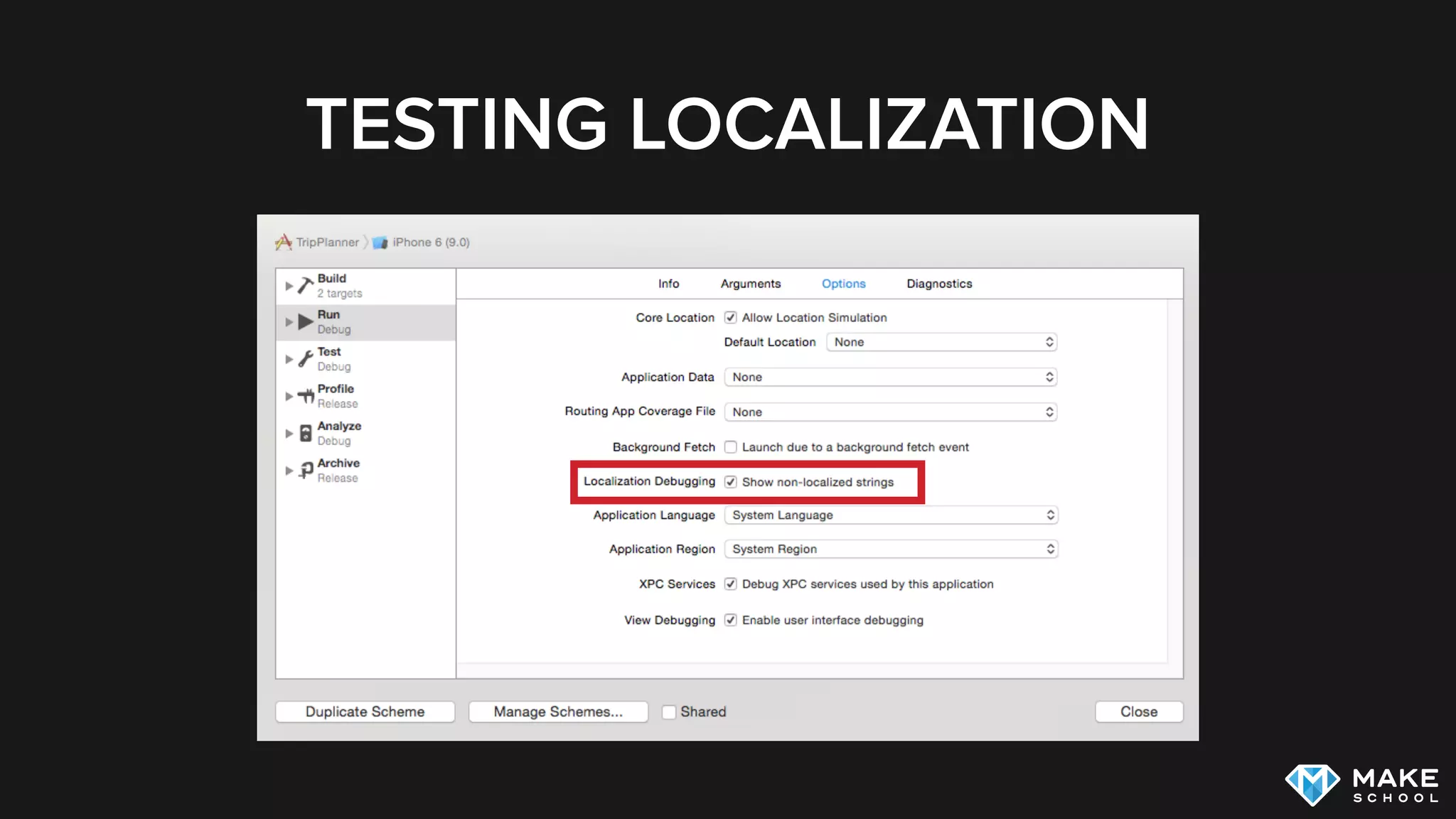Select the Archive Release row
Image resolution: width=1456 pixels, height=819 pixels.
365,470
